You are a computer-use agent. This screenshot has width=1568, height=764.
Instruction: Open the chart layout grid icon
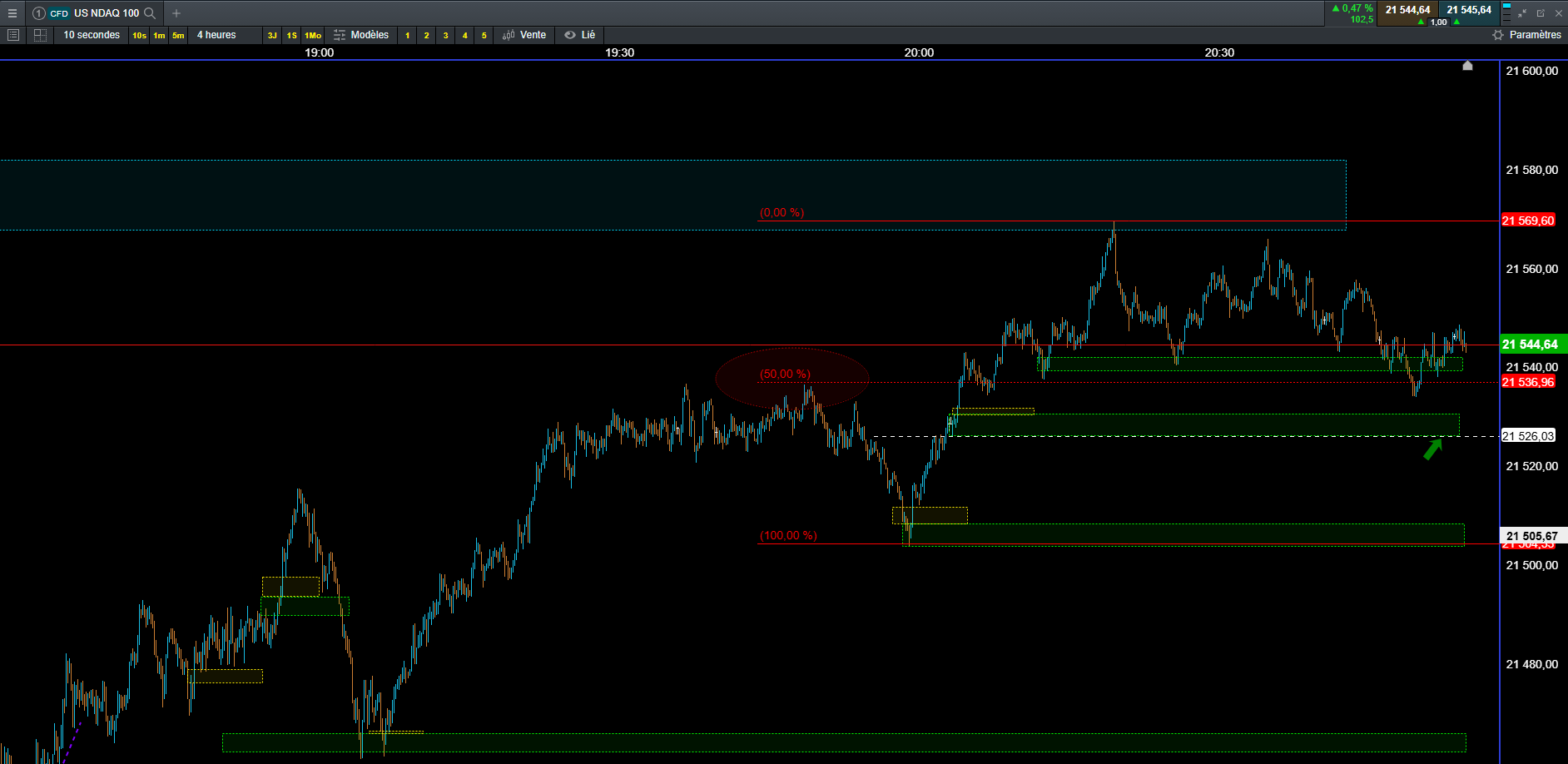[40, 35]
